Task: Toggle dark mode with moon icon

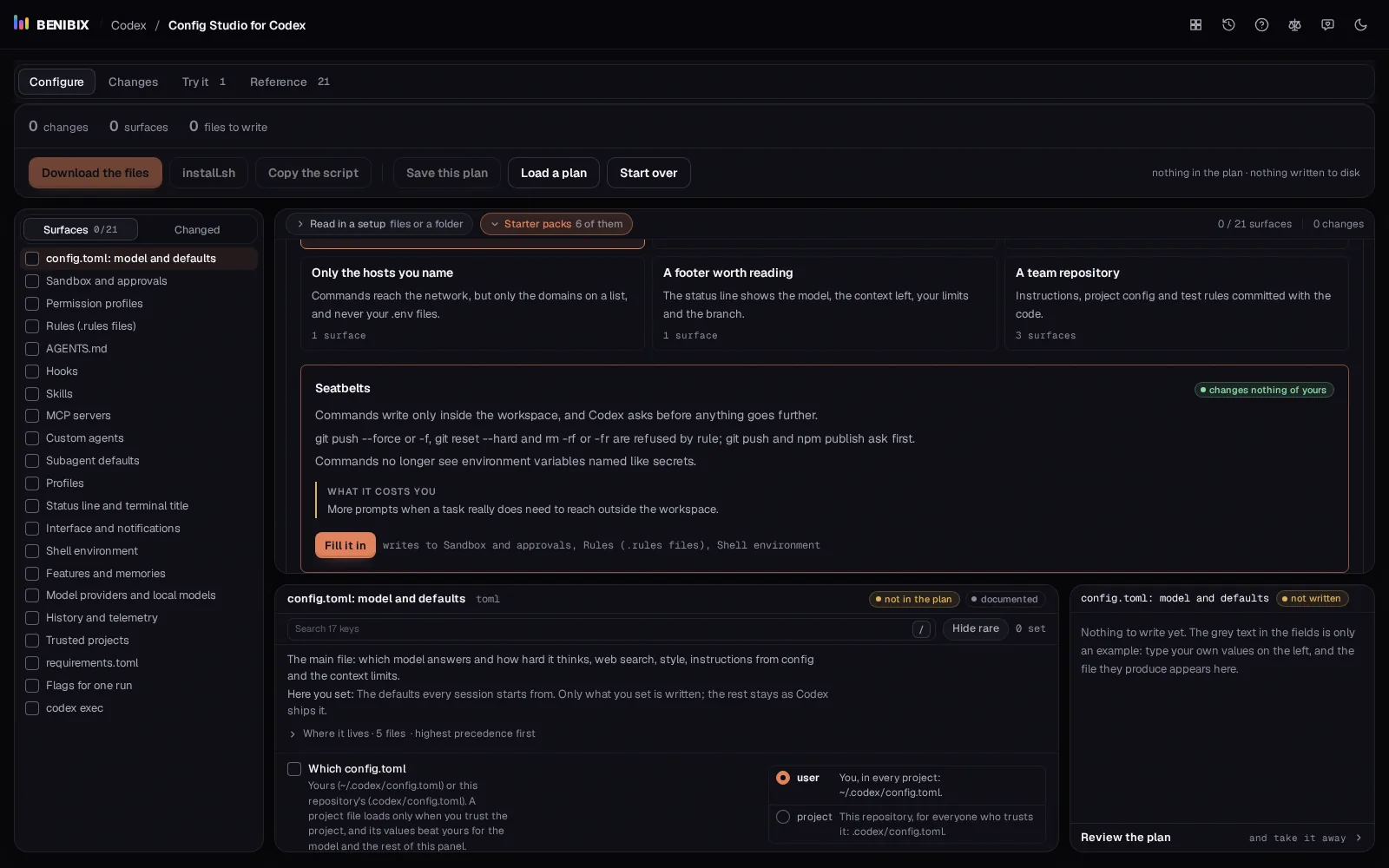Action: (x=1360, y=25)
